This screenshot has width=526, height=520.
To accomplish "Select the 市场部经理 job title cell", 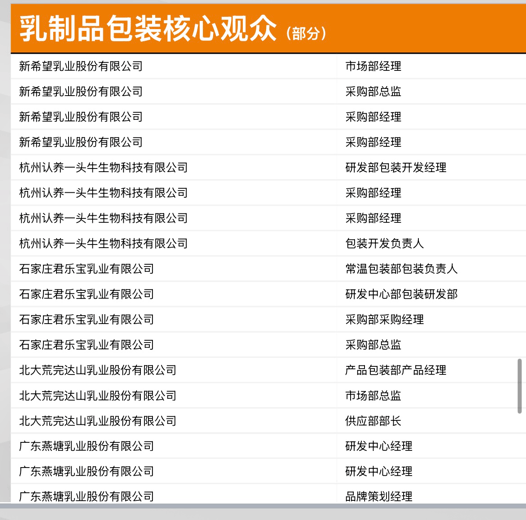I will [373, 66].
